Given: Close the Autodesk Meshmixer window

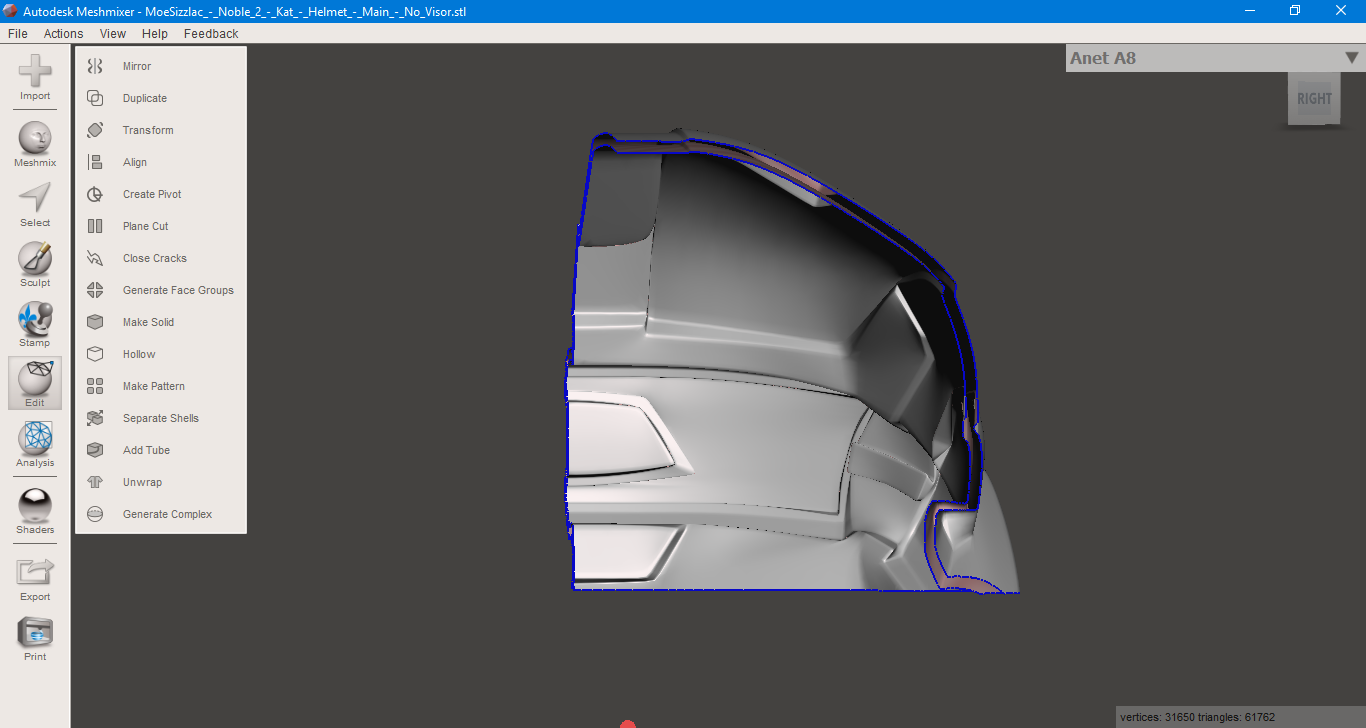Looking at the screenshot, I should point(1341,11).
